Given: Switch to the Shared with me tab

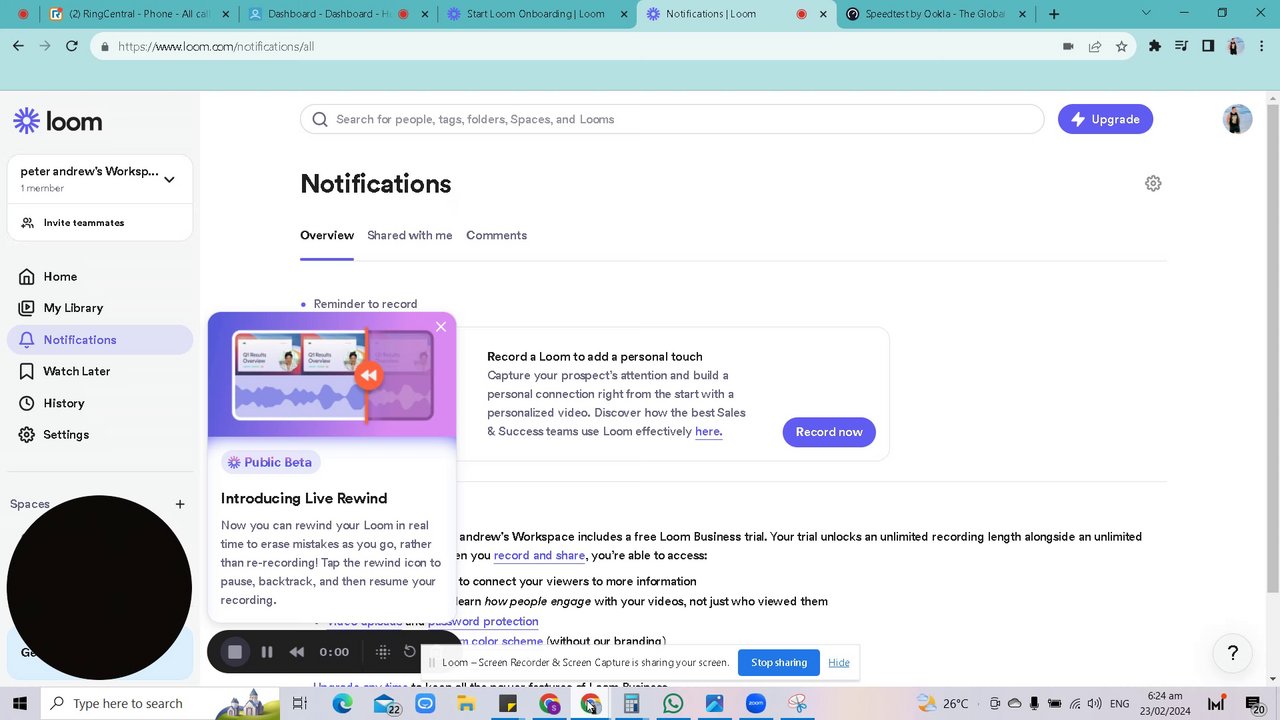Looking at the screenshot, I should [410, 235].
